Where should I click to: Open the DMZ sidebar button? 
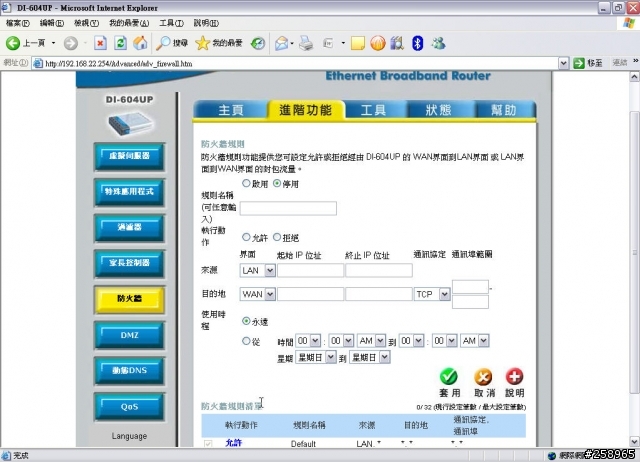point(129,335)
